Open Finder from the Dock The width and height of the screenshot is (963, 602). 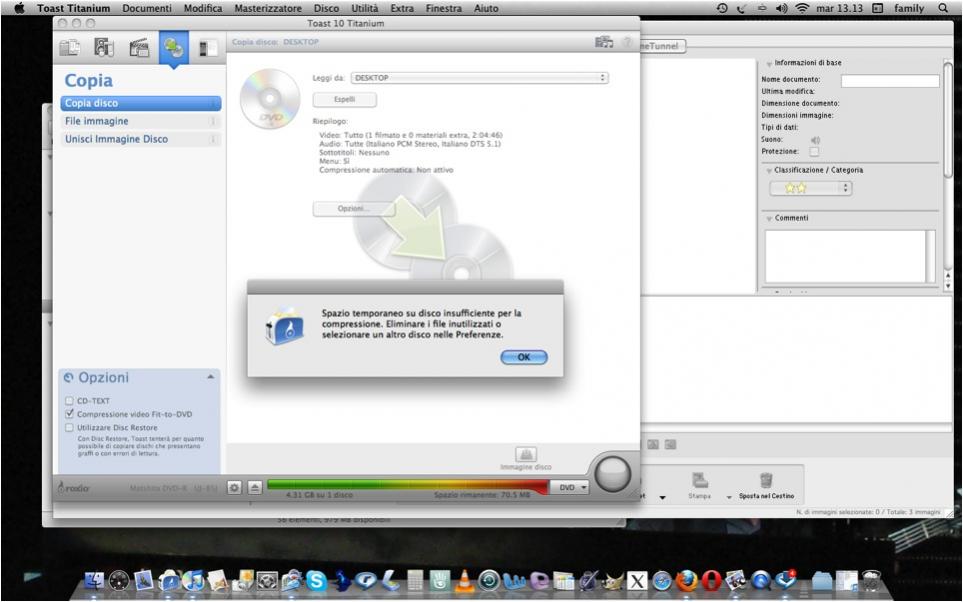(x=94, y=580)
